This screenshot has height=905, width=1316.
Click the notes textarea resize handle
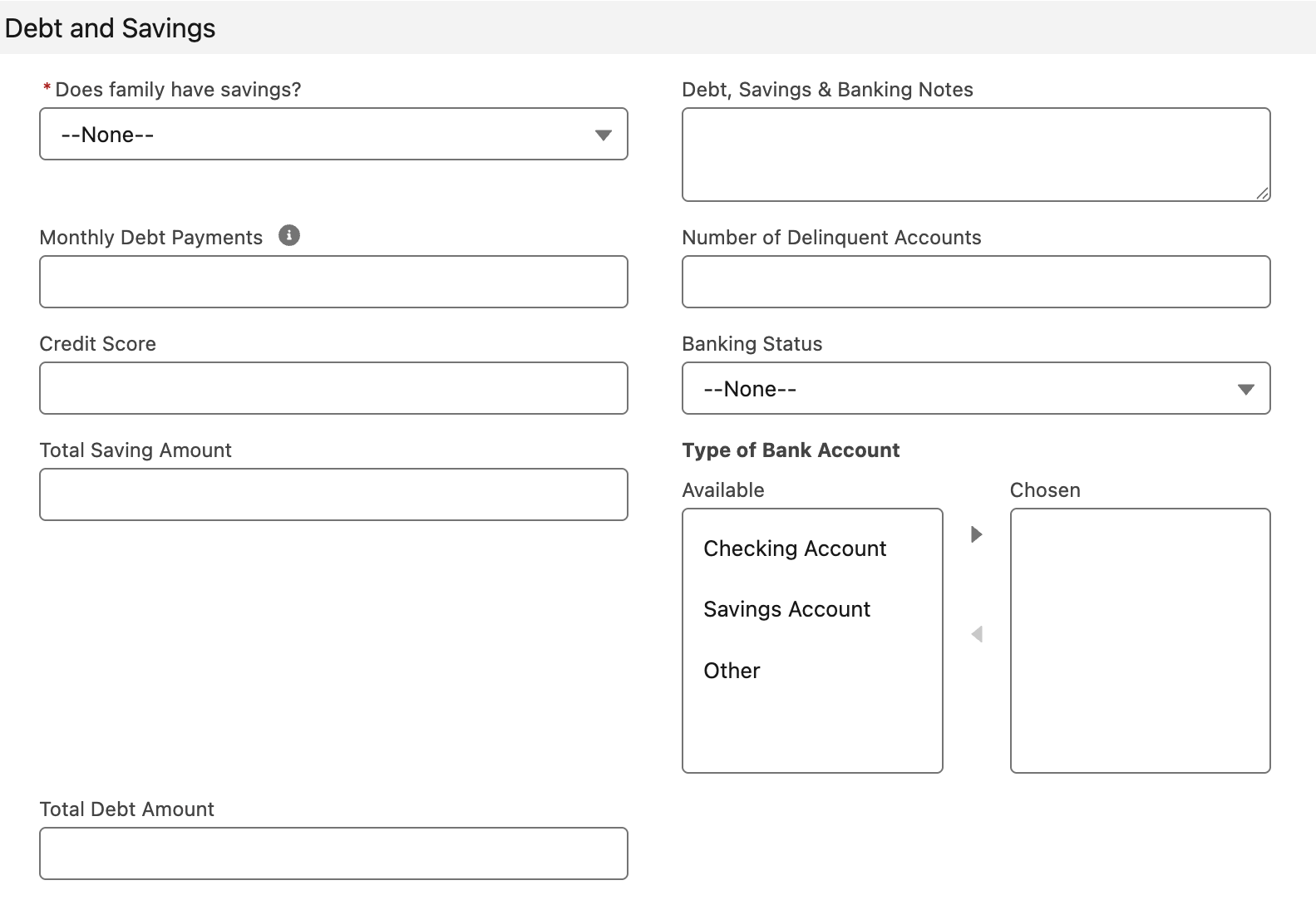[x=1262, y=193]
